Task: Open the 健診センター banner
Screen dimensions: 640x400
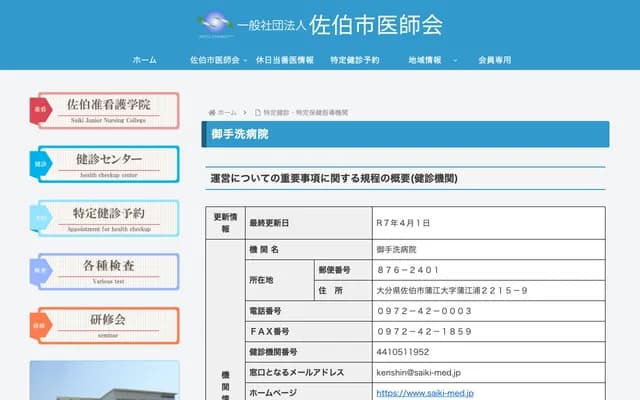Action: (109, 164)
